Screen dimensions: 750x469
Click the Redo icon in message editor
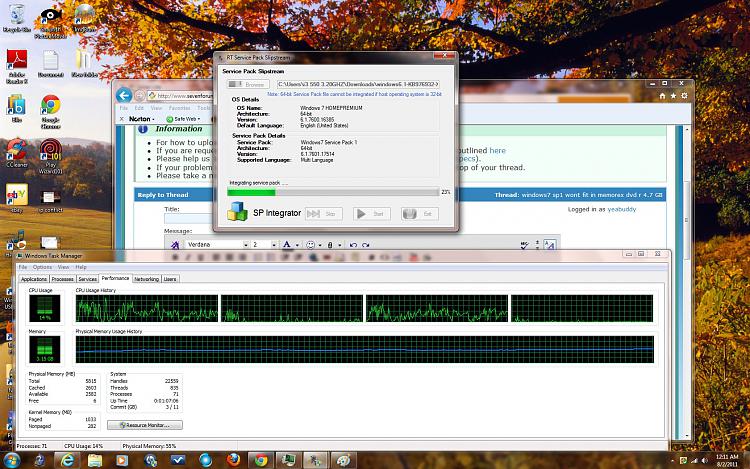tap(366, 245)
